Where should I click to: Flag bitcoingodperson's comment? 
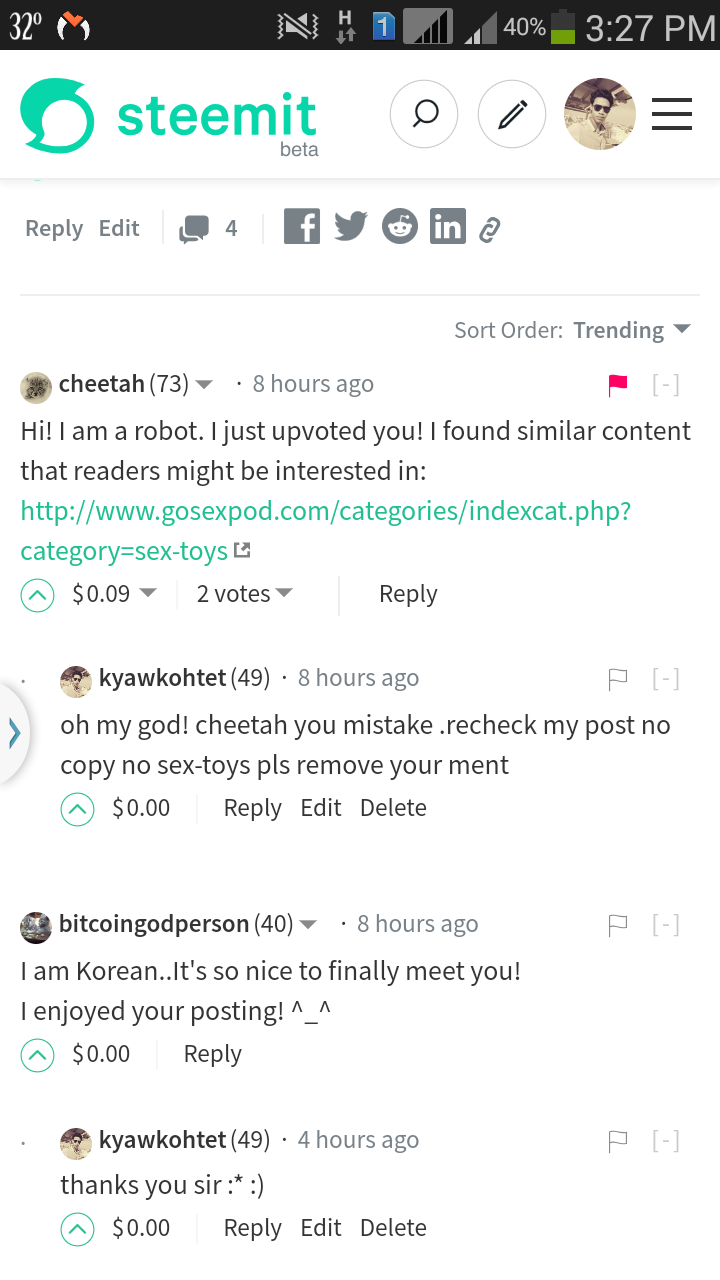pyautogui.click(x=618, y=926)
